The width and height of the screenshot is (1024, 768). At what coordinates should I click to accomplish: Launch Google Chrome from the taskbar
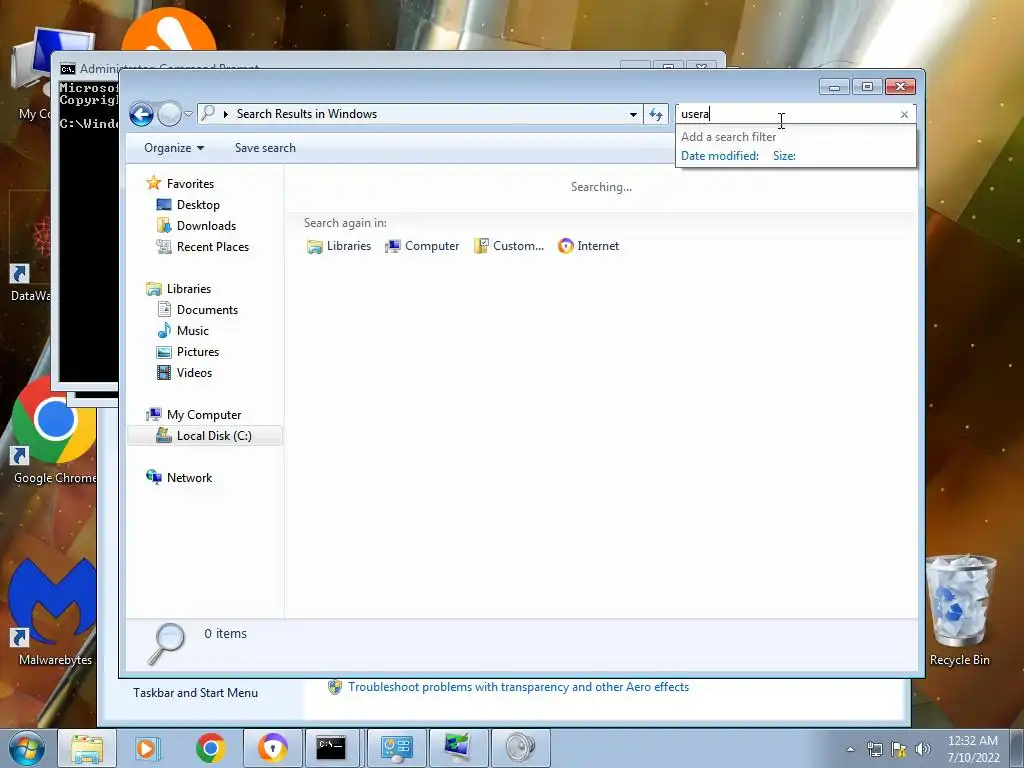210,748
